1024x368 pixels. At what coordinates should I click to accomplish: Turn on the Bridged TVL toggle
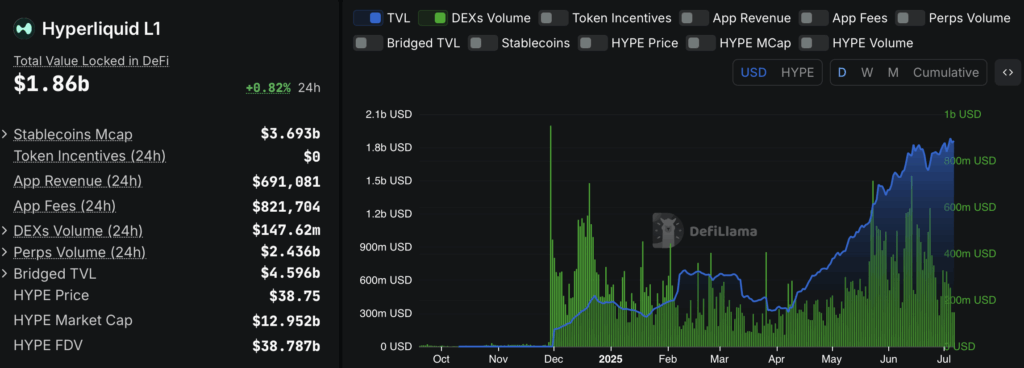click(368, 43)
